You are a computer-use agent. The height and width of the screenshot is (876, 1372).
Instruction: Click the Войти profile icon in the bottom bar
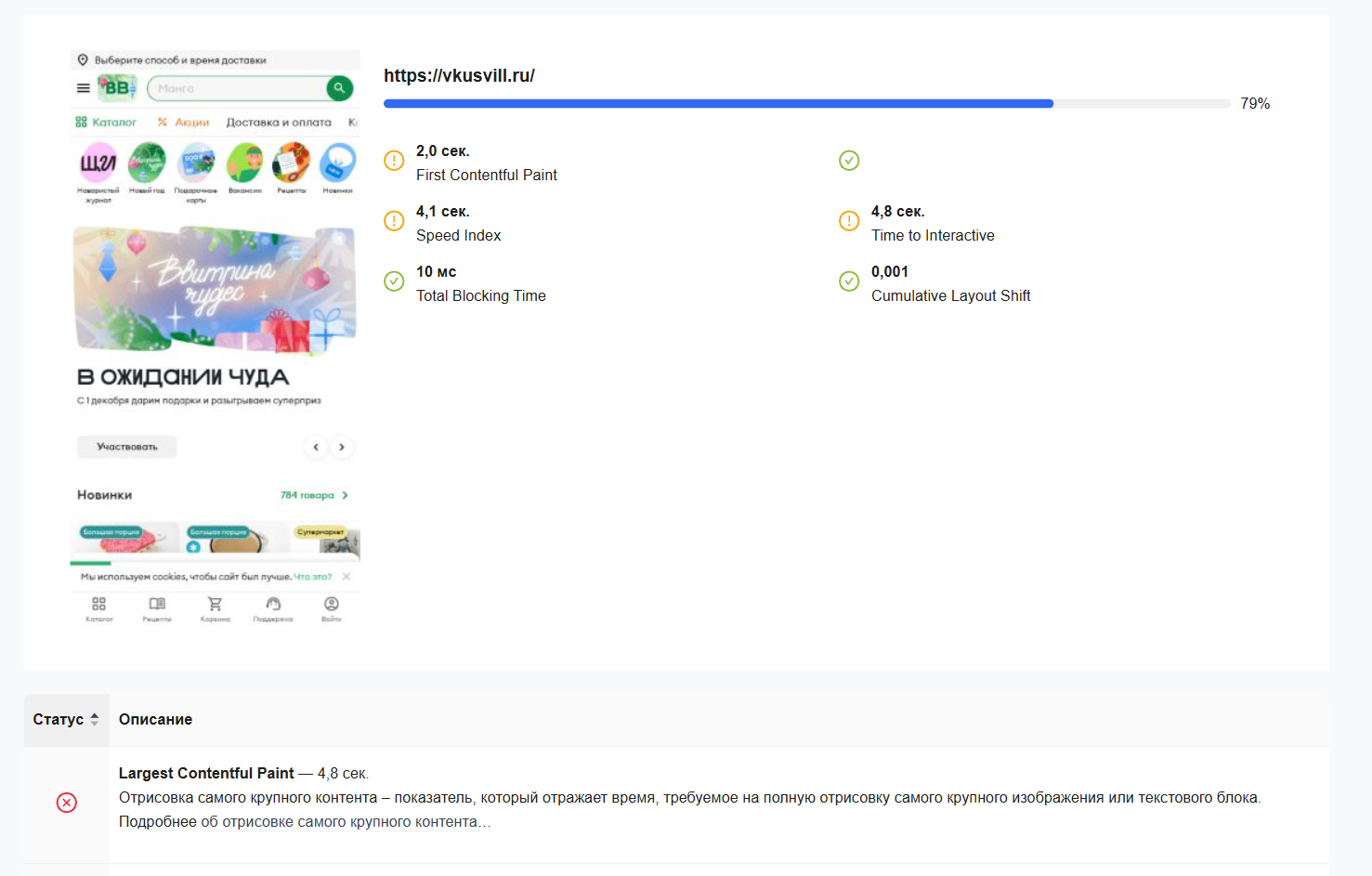click(x=332, y=604)
